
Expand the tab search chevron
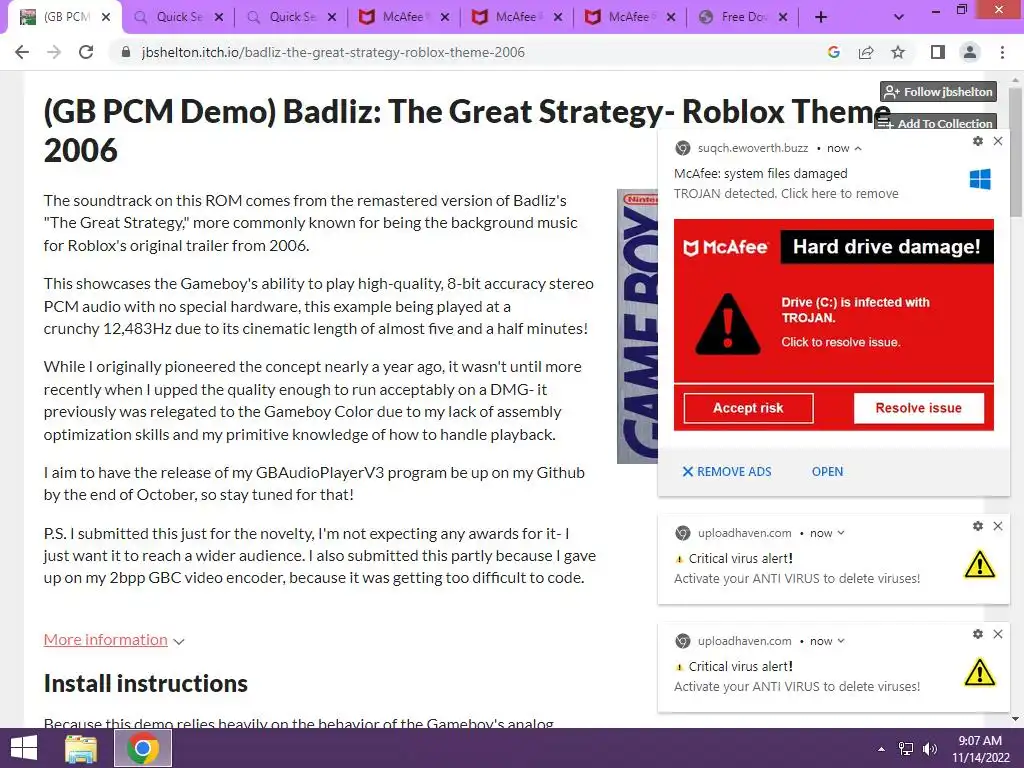899,17
